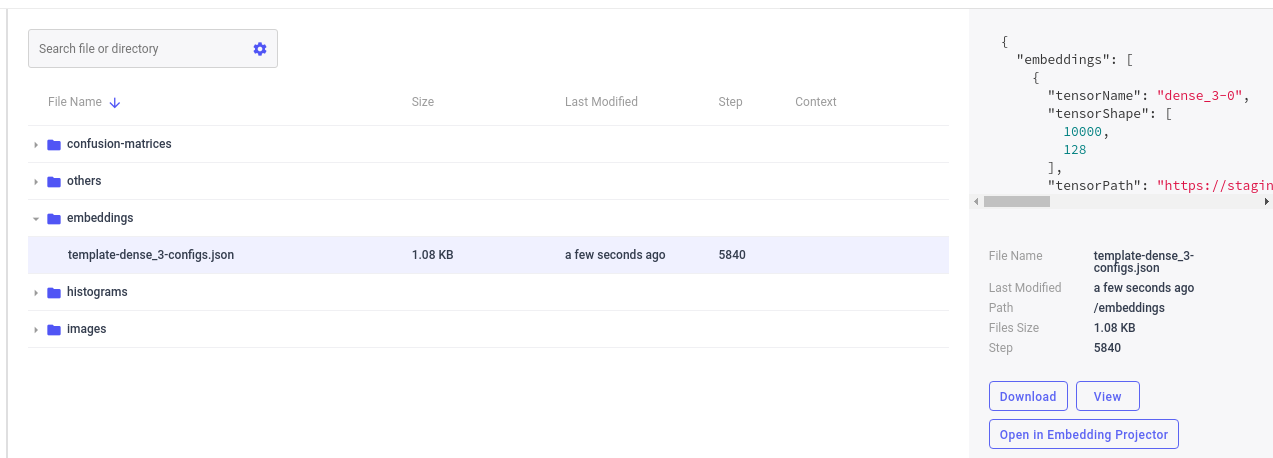Click the Search file or directory field
The image size is (1273, 458).
point(140,49)
